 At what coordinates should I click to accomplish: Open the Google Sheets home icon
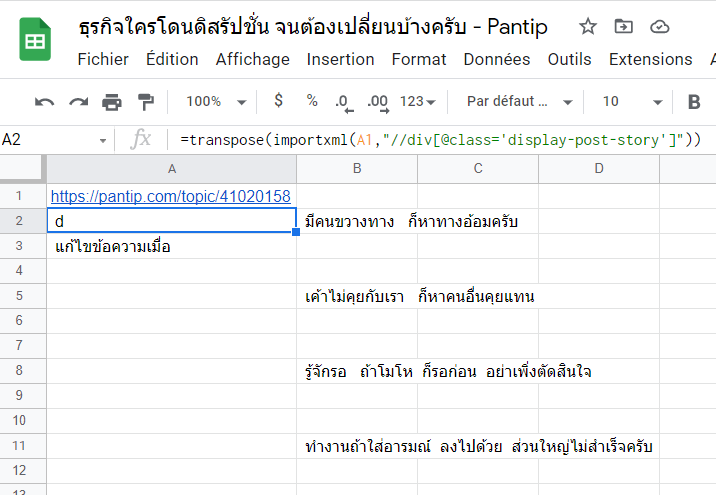pyautogui.click(x=35, y=39)
